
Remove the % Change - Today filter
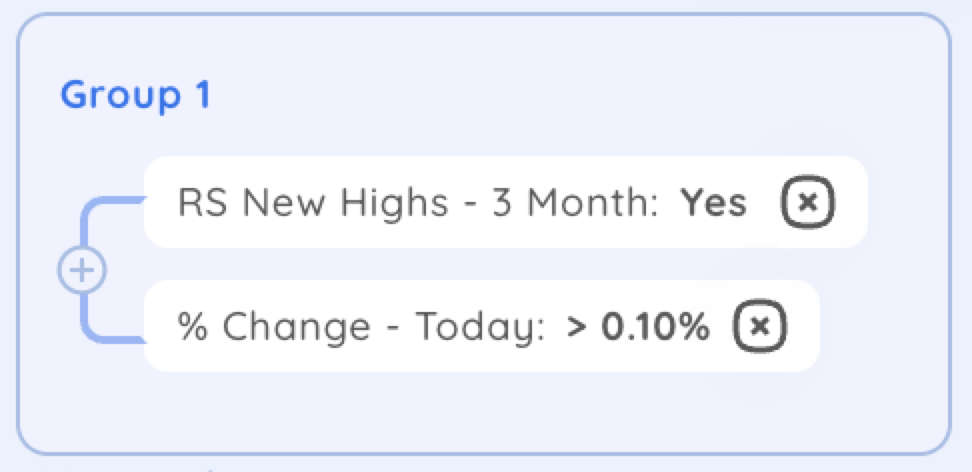pos(761,326)
